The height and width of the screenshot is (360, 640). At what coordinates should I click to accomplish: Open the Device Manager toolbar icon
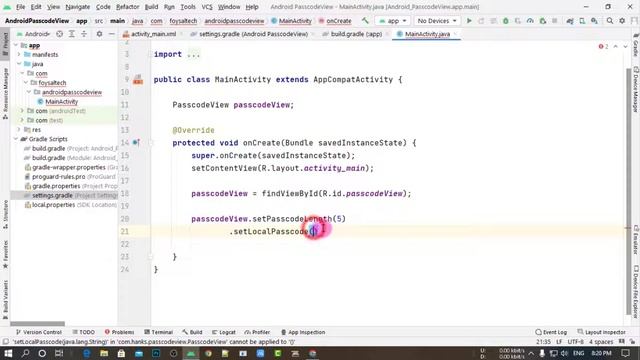coord(582,20)
